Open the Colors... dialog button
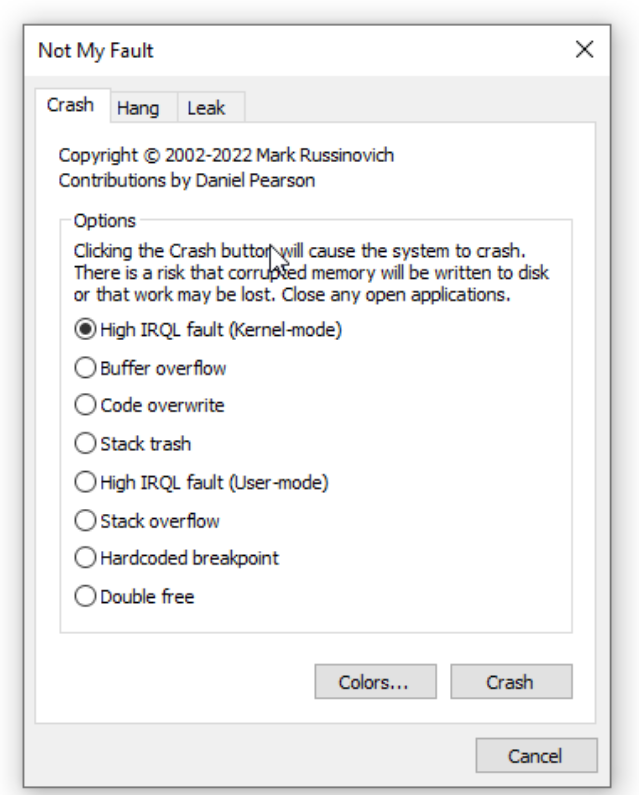The height and width of the screenshot is (795, 639). point(374,683)
